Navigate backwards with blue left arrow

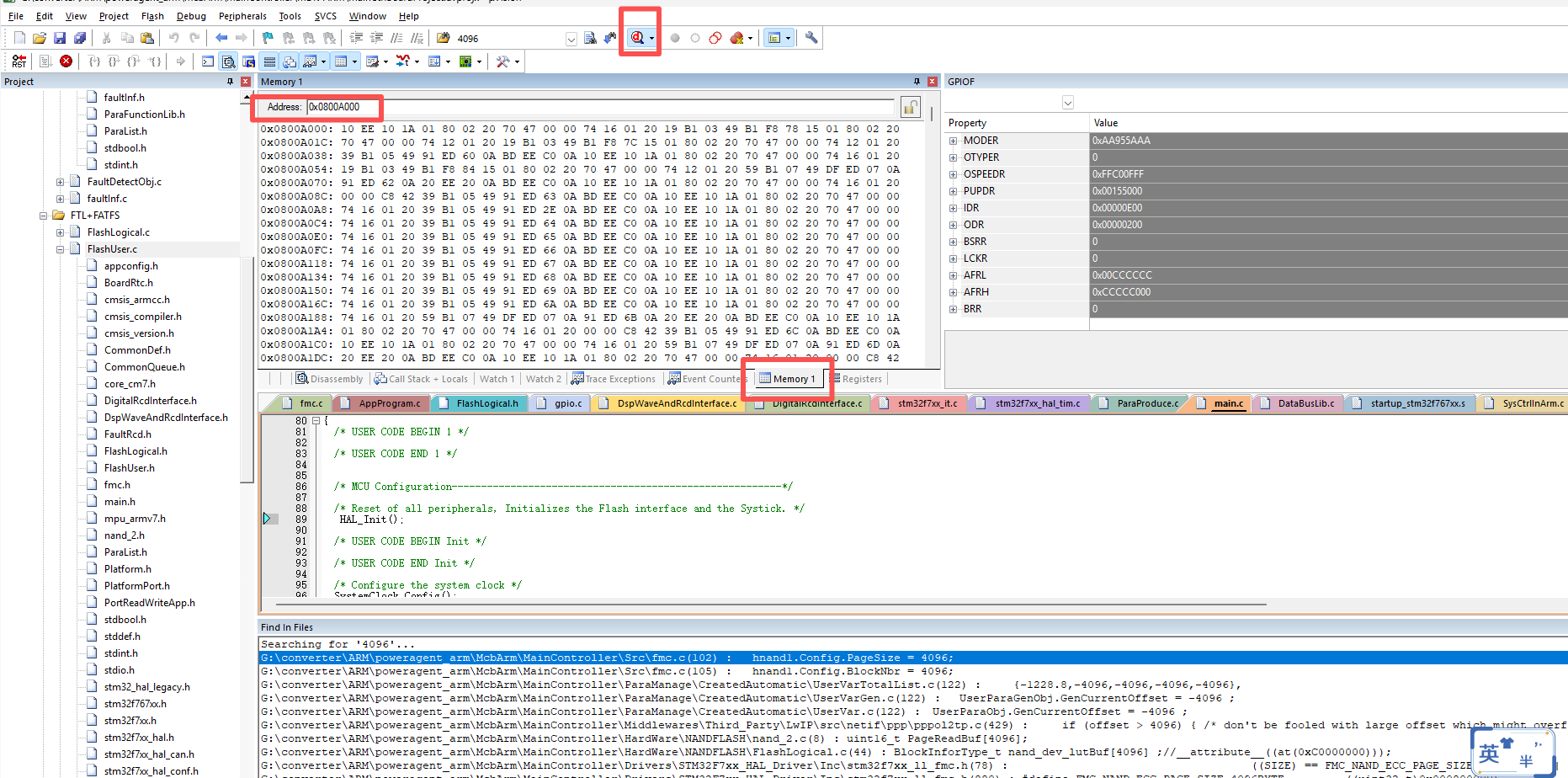tap(221, 38)
